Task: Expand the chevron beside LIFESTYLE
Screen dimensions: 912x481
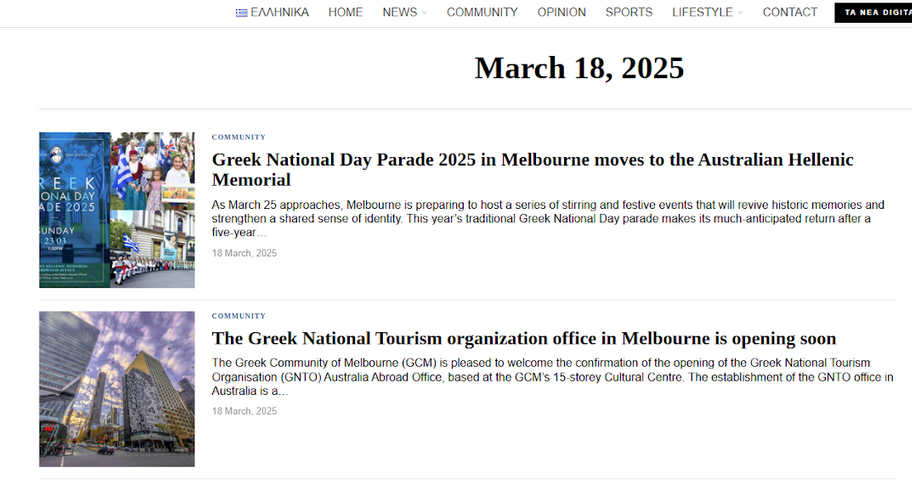Action: [741, 13]
